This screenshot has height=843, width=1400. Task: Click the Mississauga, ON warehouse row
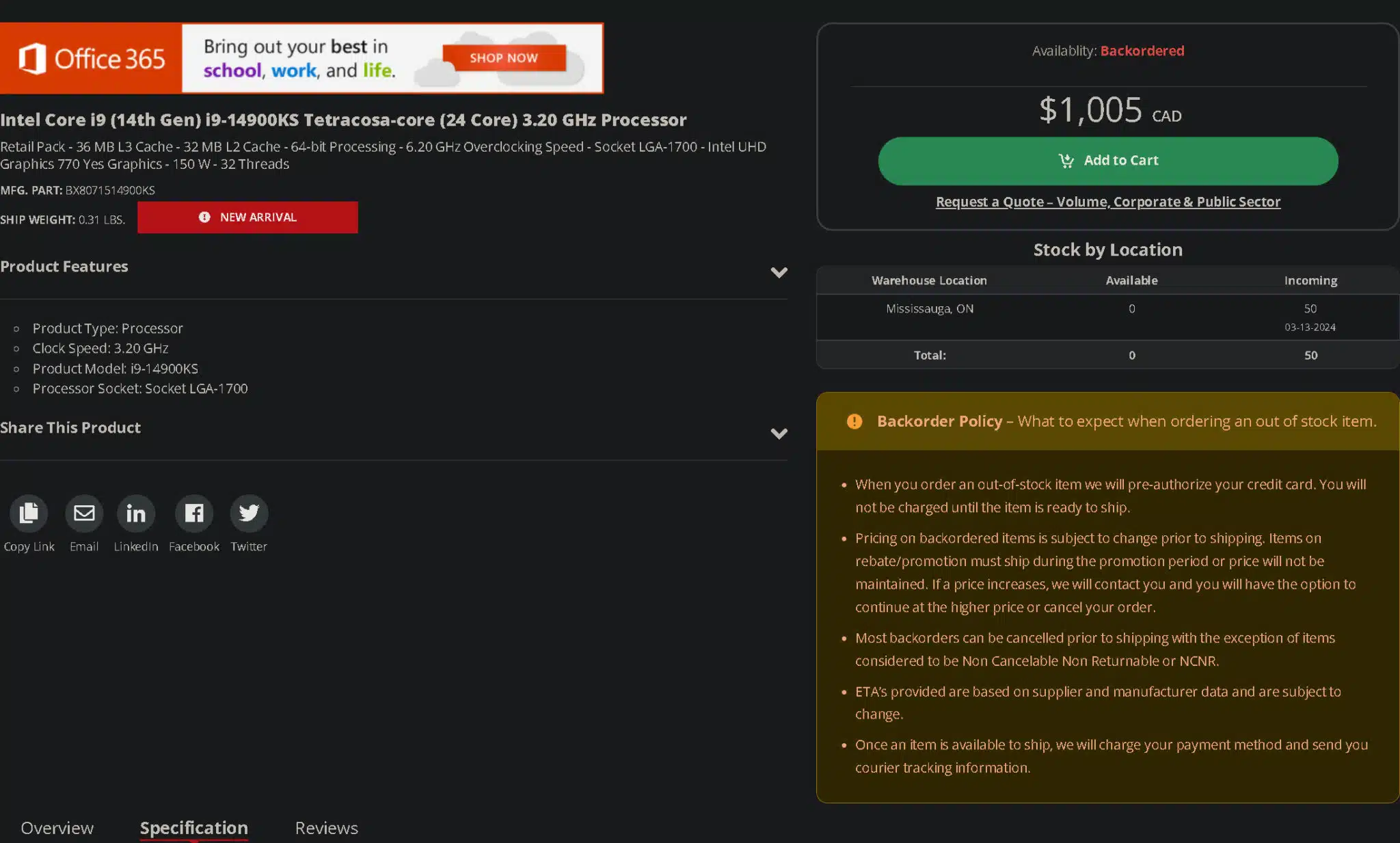(1107, 317)
